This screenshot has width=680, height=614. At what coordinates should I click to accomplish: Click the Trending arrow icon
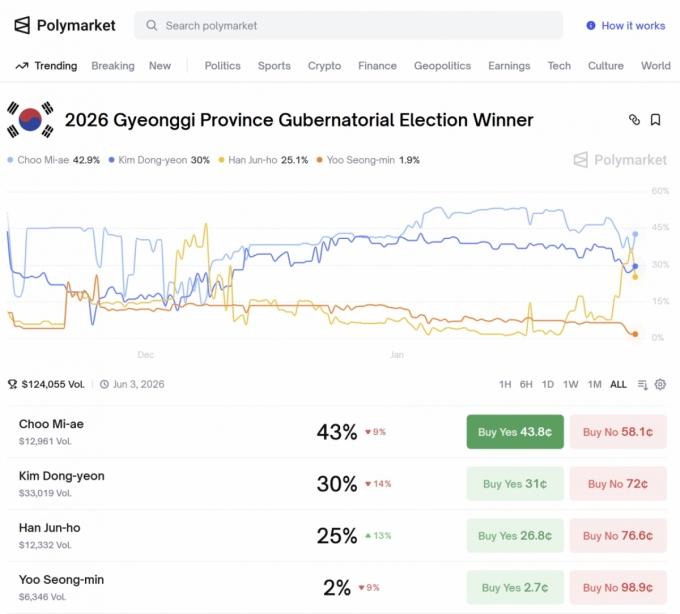pyautogui.click(x=21, y=66)
